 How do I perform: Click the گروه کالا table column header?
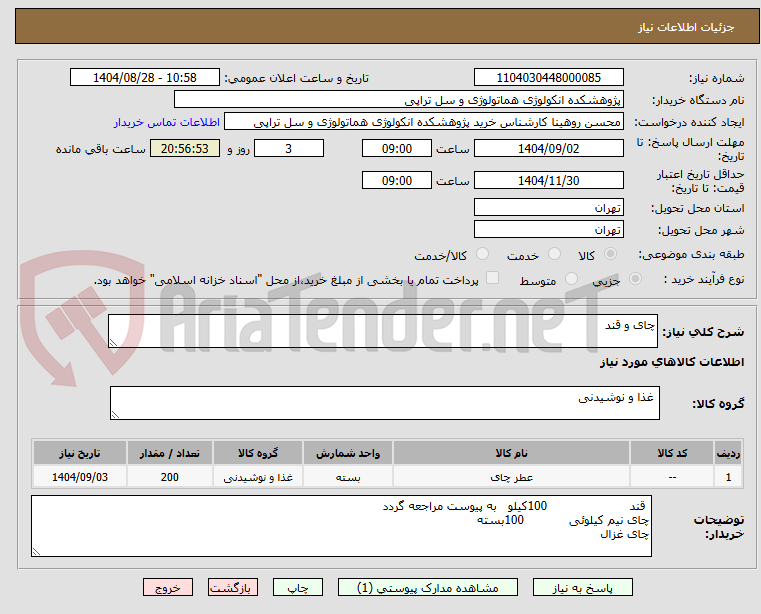[258, 453]
